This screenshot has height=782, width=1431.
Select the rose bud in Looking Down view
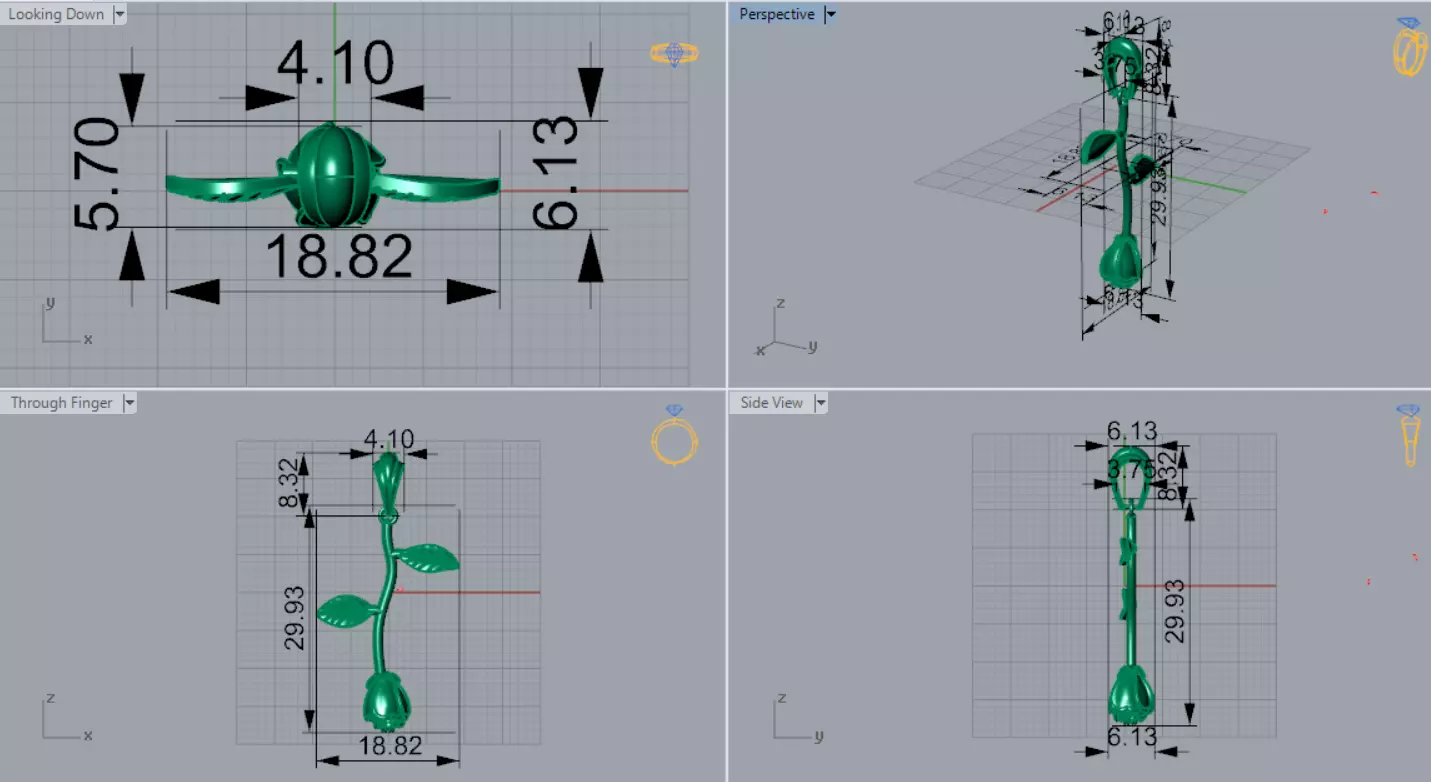pyautogui.click(x=332, y=173)
